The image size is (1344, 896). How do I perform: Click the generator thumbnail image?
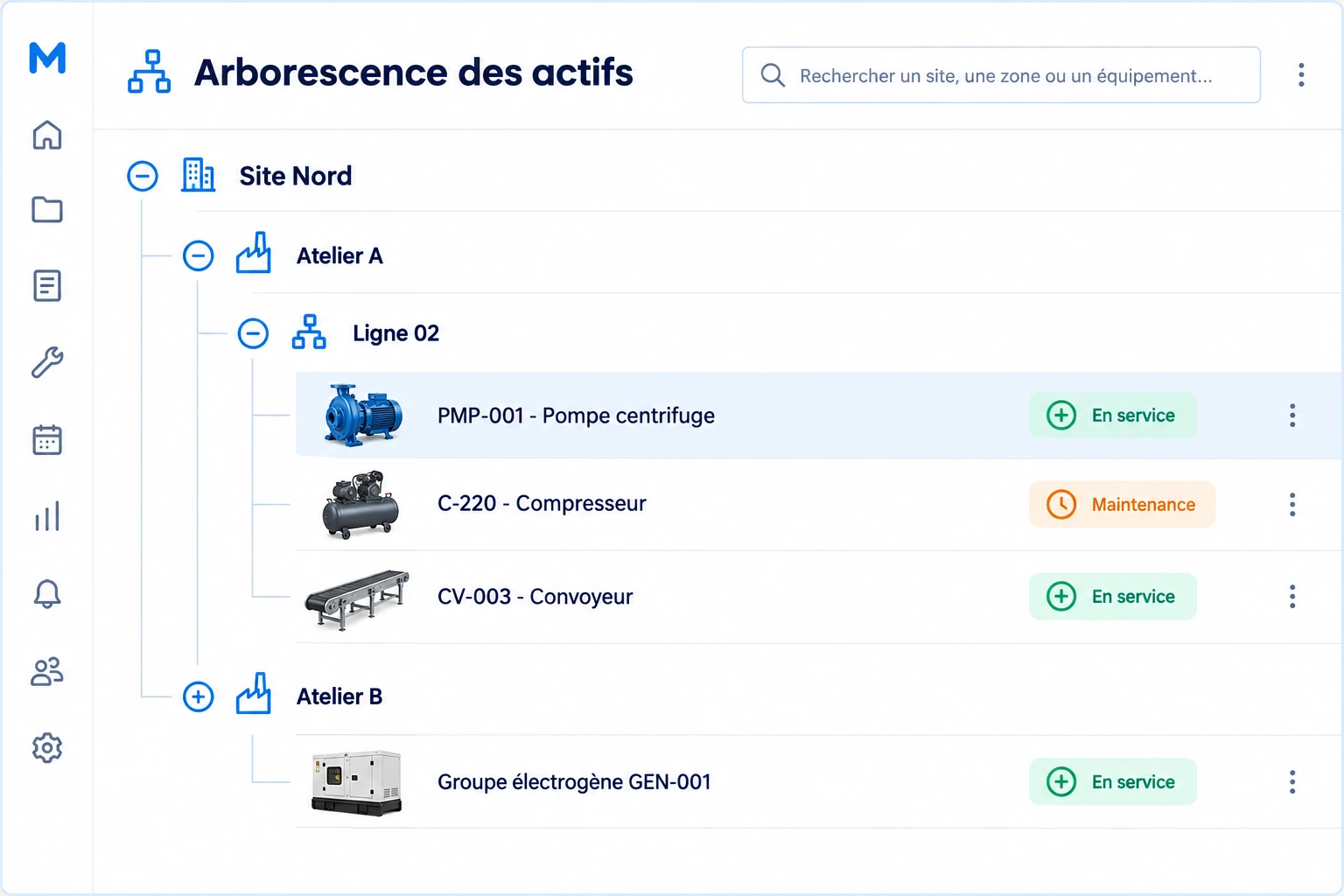point(357,782)
